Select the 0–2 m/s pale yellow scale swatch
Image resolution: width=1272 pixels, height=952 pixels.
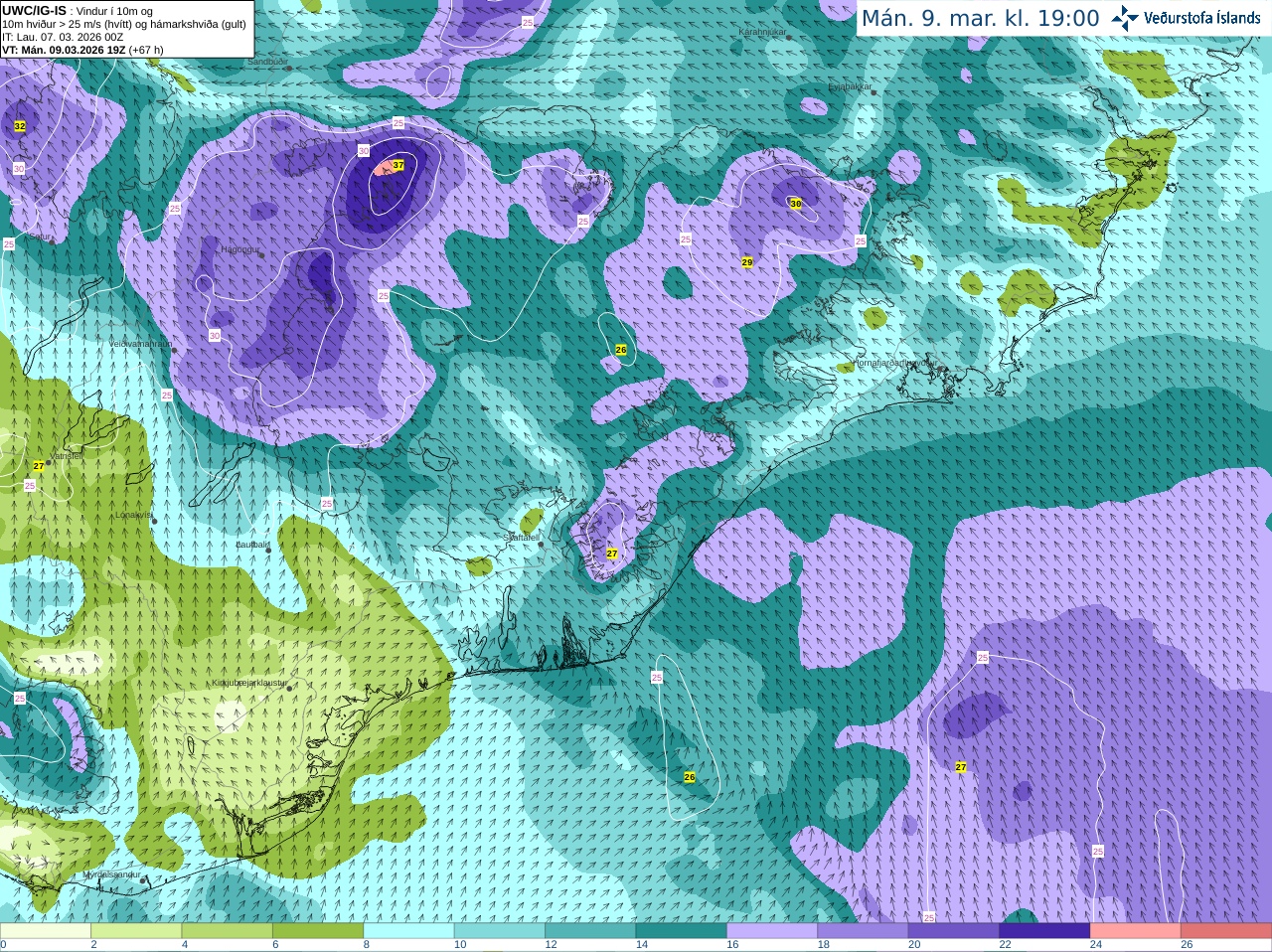pyautogui.click(x=46, y=931)
